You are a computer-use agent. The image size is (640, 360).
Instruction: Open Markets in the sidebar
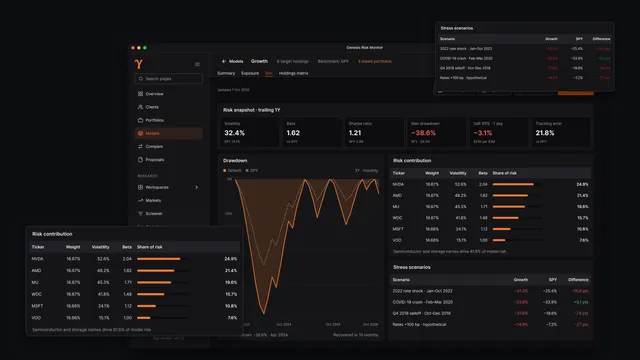[169, 200]
